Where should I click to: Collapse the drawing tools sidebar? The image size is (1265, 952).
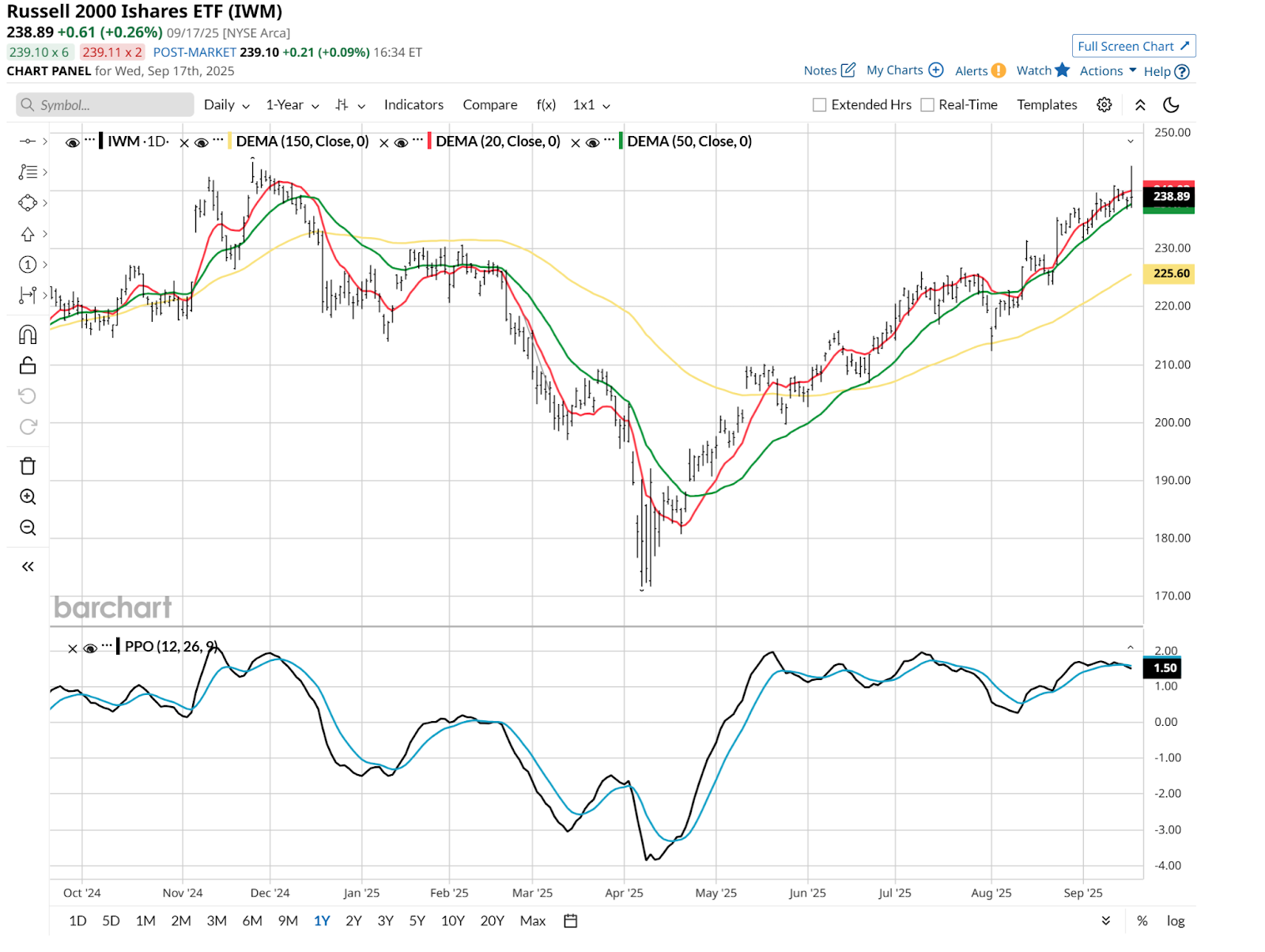(x=28, y=566)
